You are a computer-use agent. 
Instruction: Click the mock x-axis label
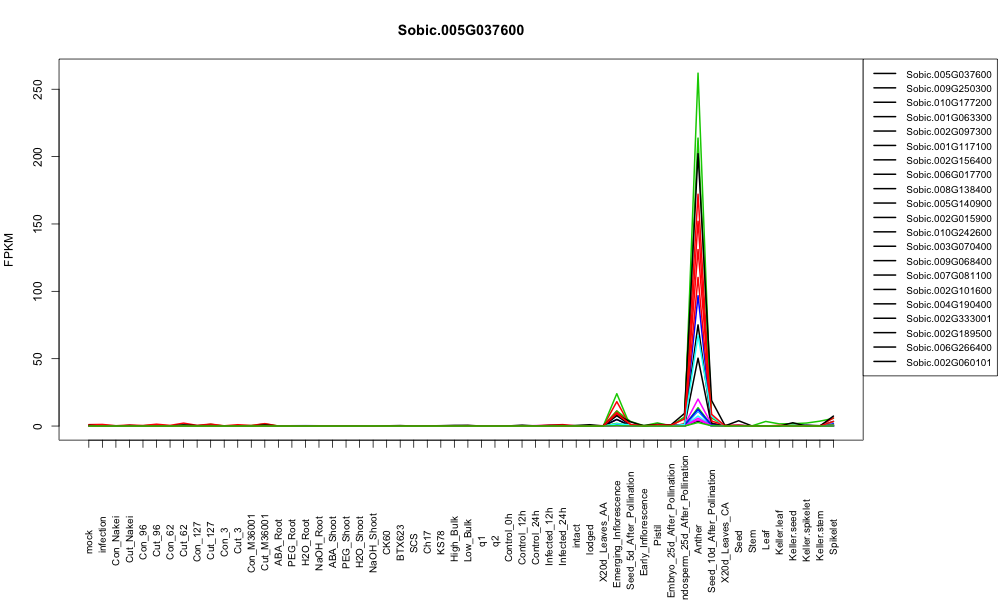tap(89, 542)
